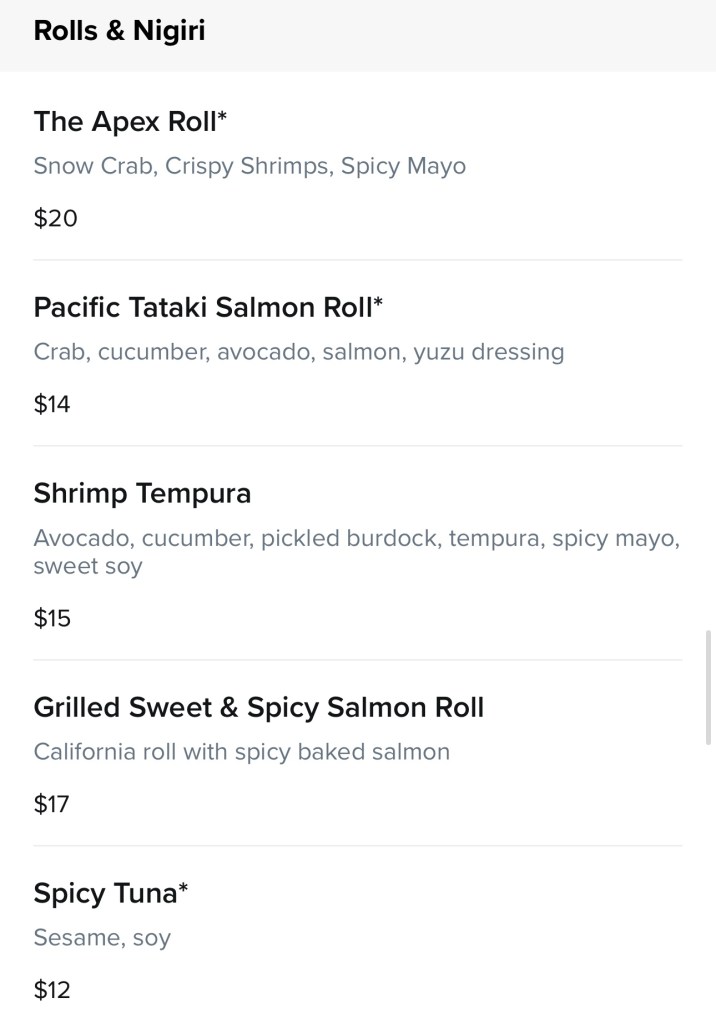Click the Snow Crab, Crispy Shrimps description

click(249, 166)
